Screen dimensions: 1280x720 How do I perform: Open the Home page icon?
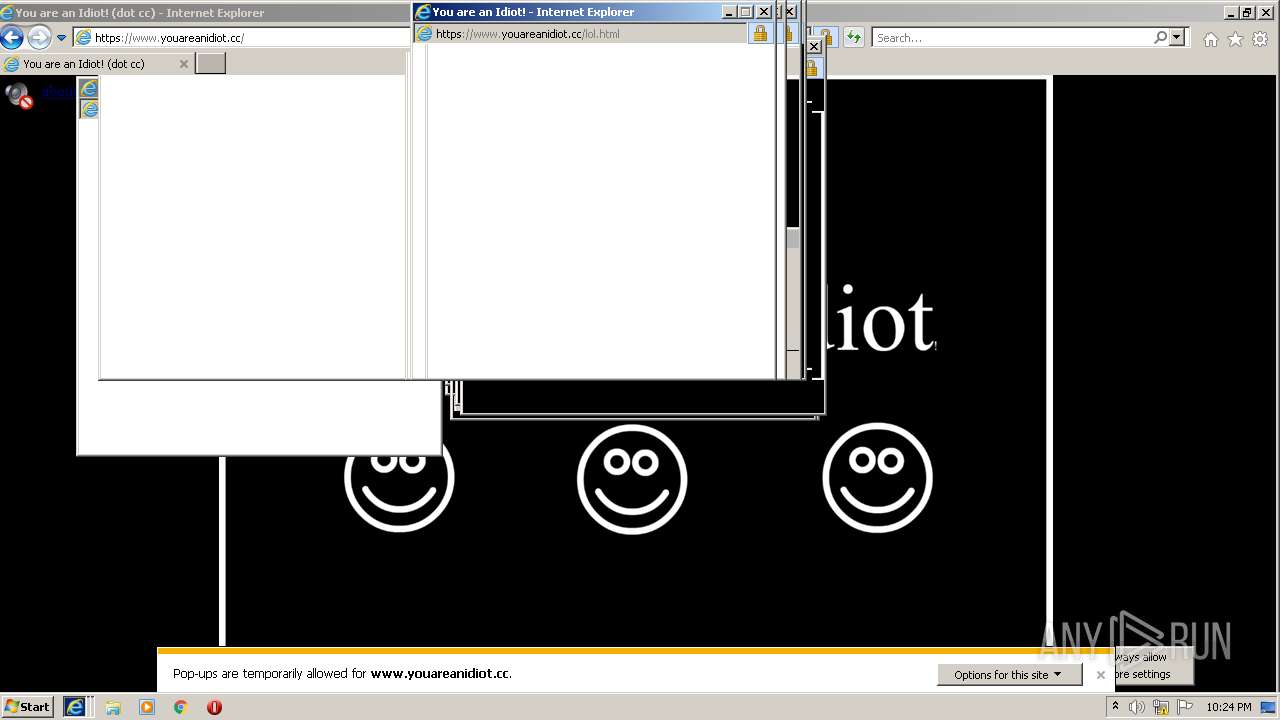pyautogui.click(x=1211, y=39)
